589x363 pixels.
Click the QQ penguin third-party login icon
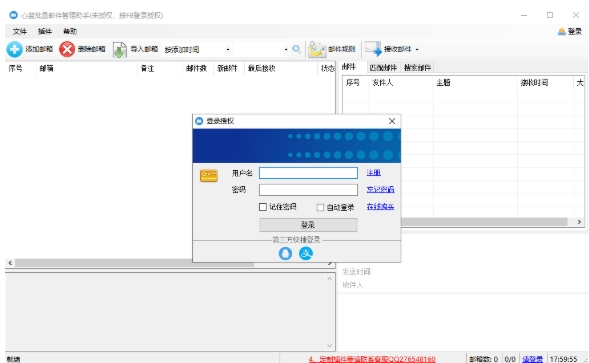(x=285, y=253)
